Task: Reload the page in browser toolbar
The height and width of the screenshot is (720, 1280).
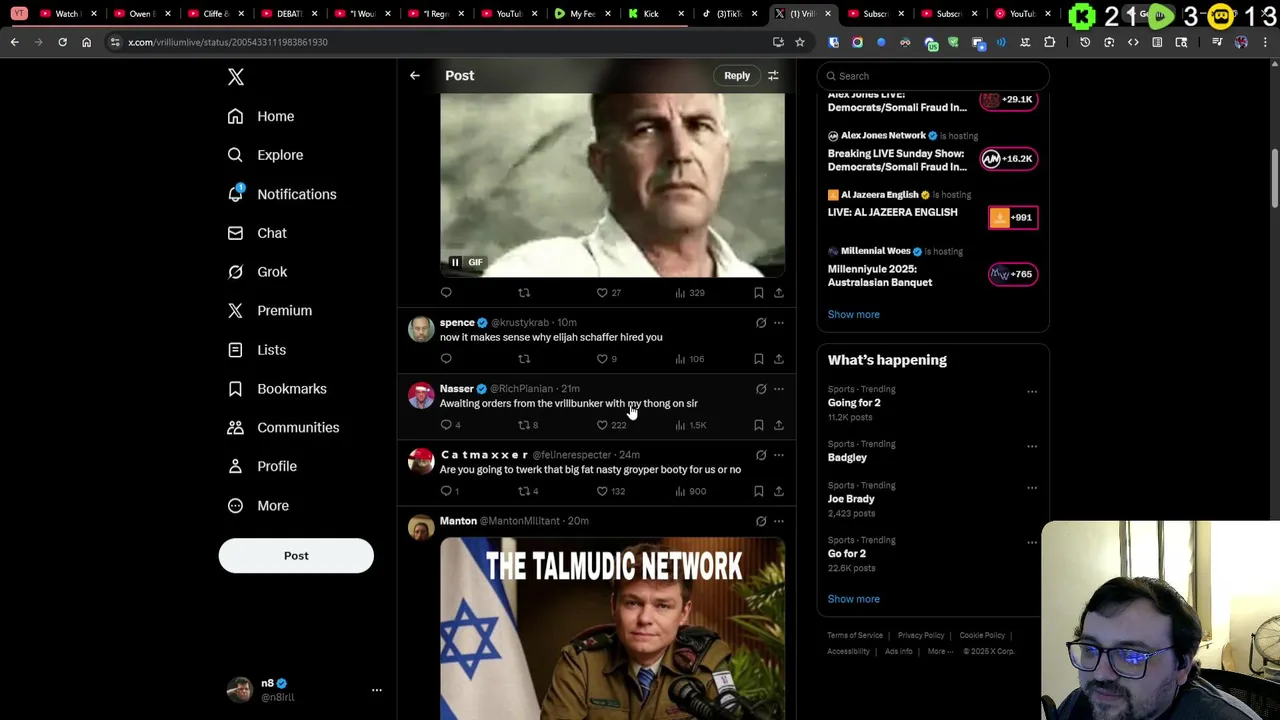Action: [62, 42]
